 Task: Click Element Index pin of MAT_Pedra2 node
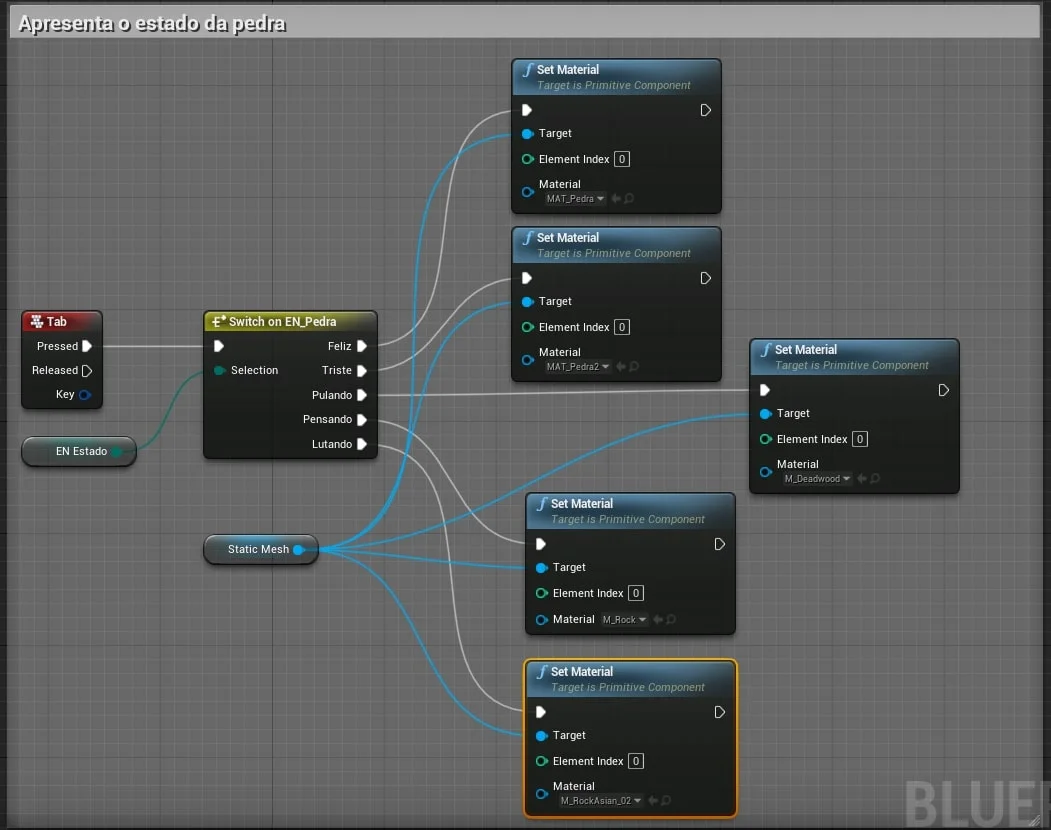(528, 327)
